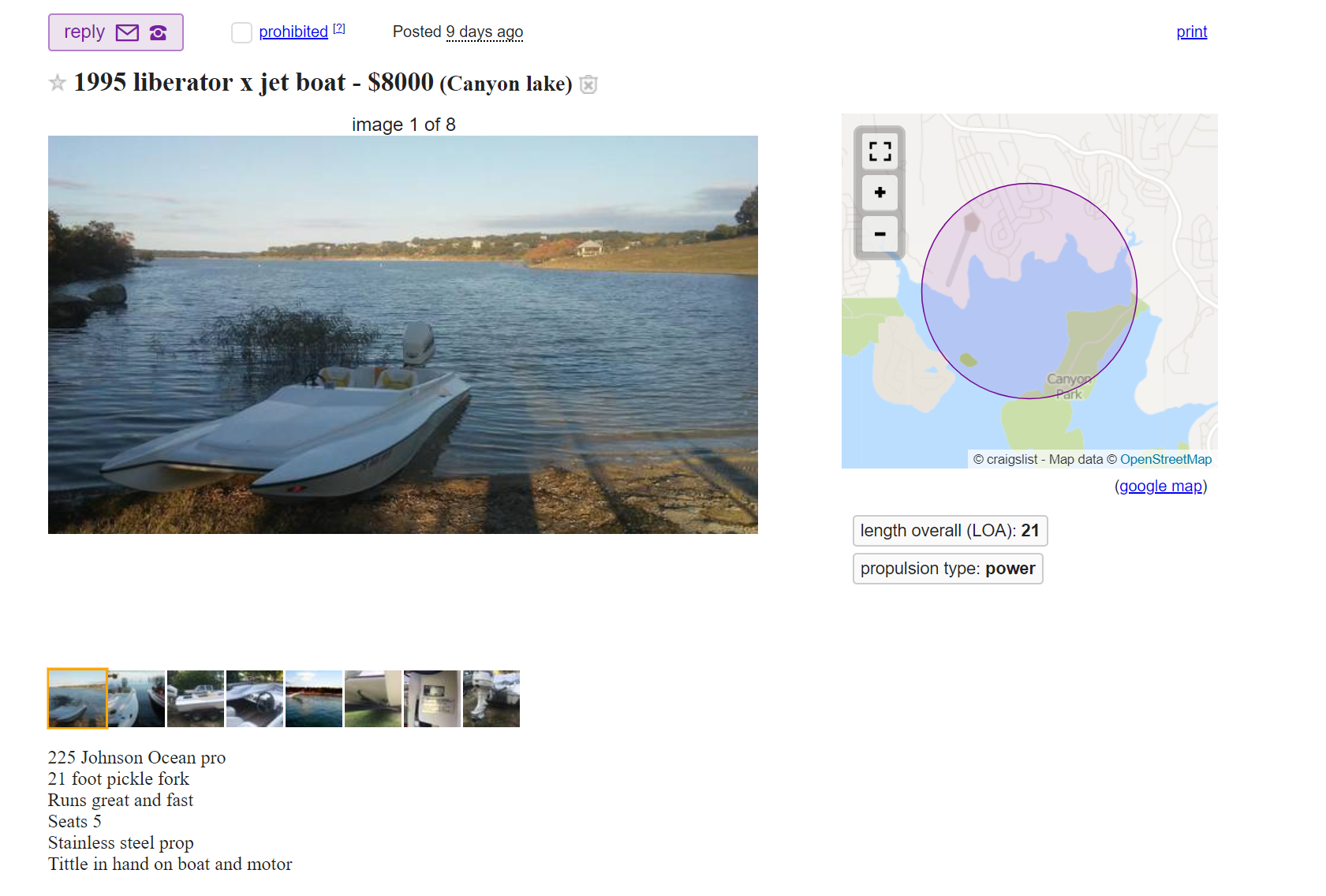Select the second thumbnail image
The image size is (1326, 896).
click(136, 699)
